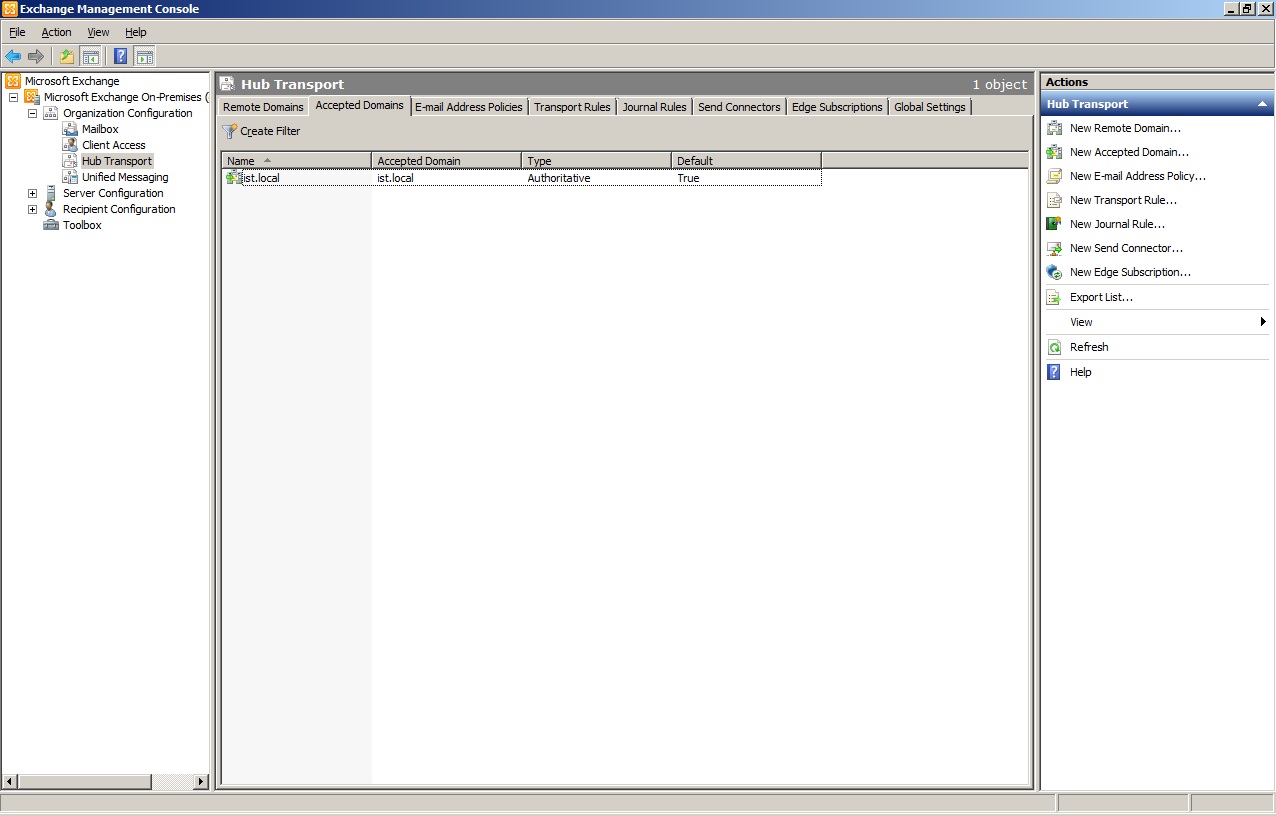
Task: Collapse the Organization Configuration tree node
Action: pyautogui.click(x=32, y=113)
